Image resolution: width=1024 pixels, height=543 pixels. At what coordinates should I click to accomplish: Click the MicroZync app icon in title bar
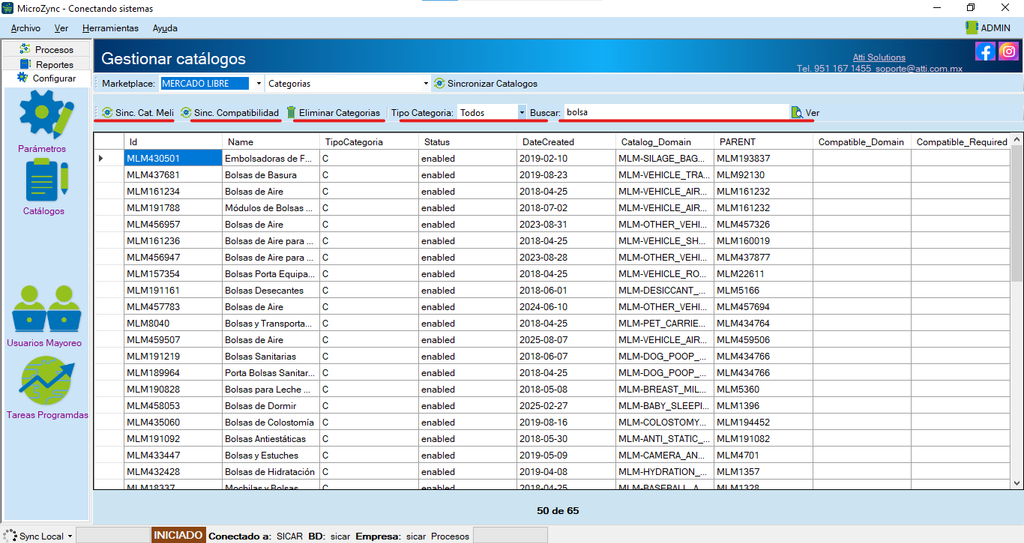coord(8,8)
